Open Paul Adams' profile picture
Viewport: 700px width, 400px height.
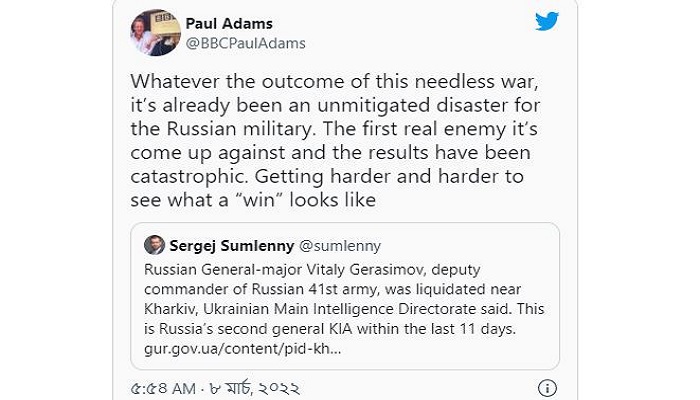point(156,33)
